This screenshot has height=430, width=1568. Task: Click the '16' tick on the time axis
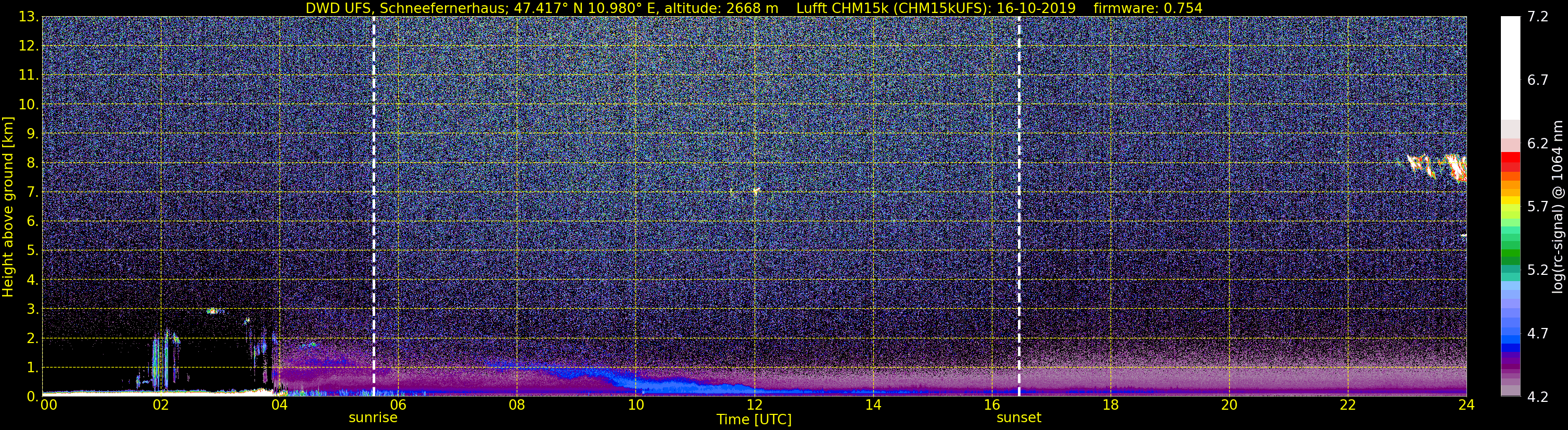tap(991, 406)
